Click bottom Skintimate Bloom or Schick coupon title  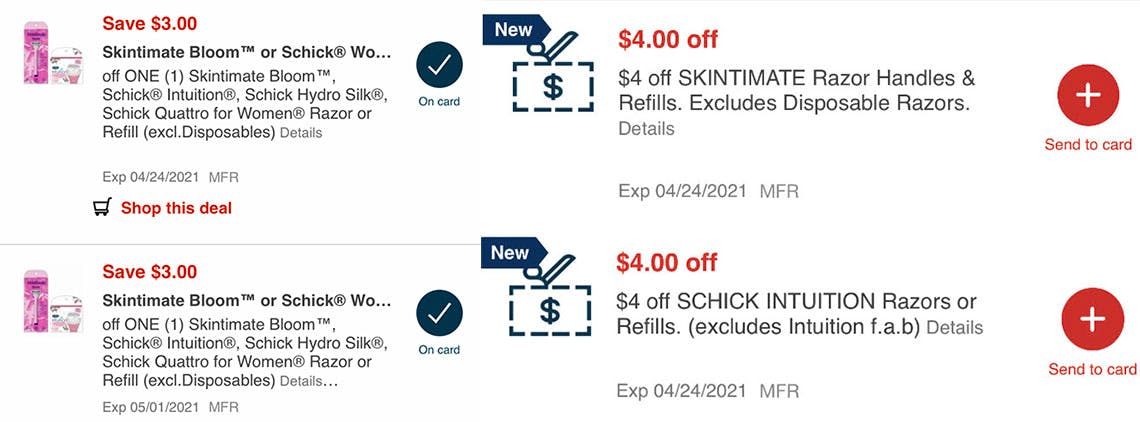click(x=247, y=300)
